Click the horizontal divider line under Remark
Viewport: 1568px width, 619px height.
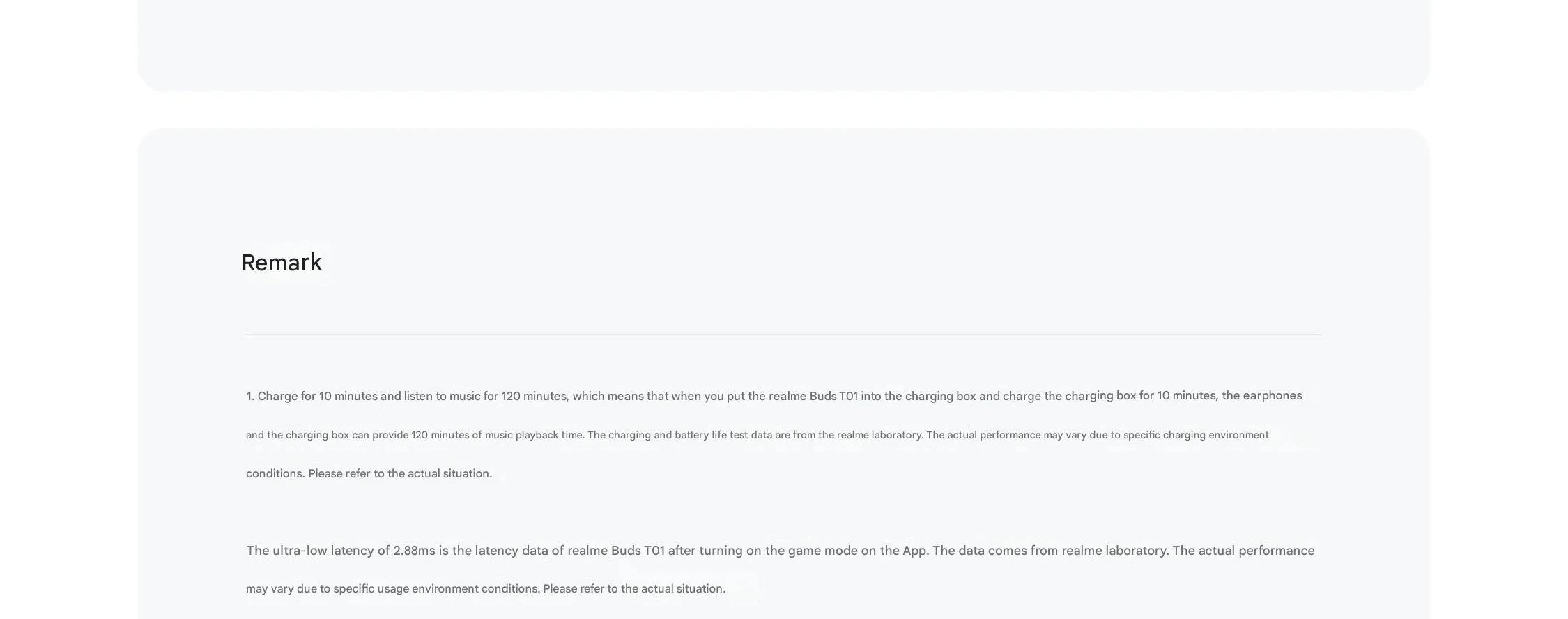[x=783, y=335]
